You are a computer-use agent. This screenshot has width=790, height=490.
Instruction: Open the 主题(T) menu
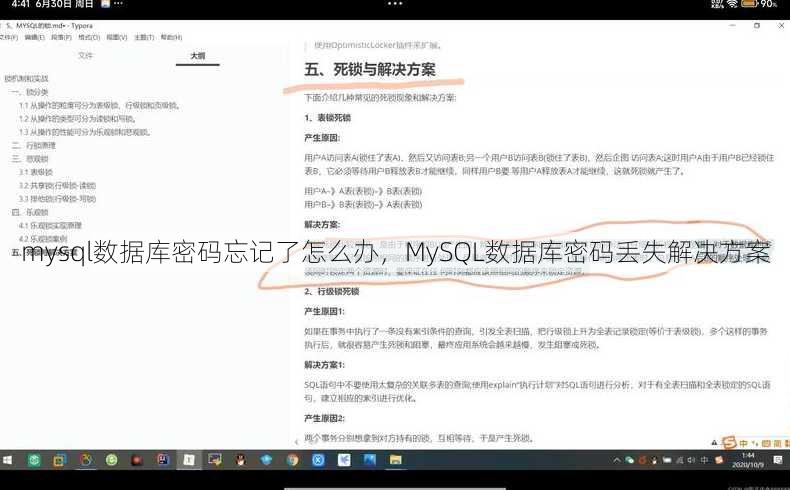(144, 37)
